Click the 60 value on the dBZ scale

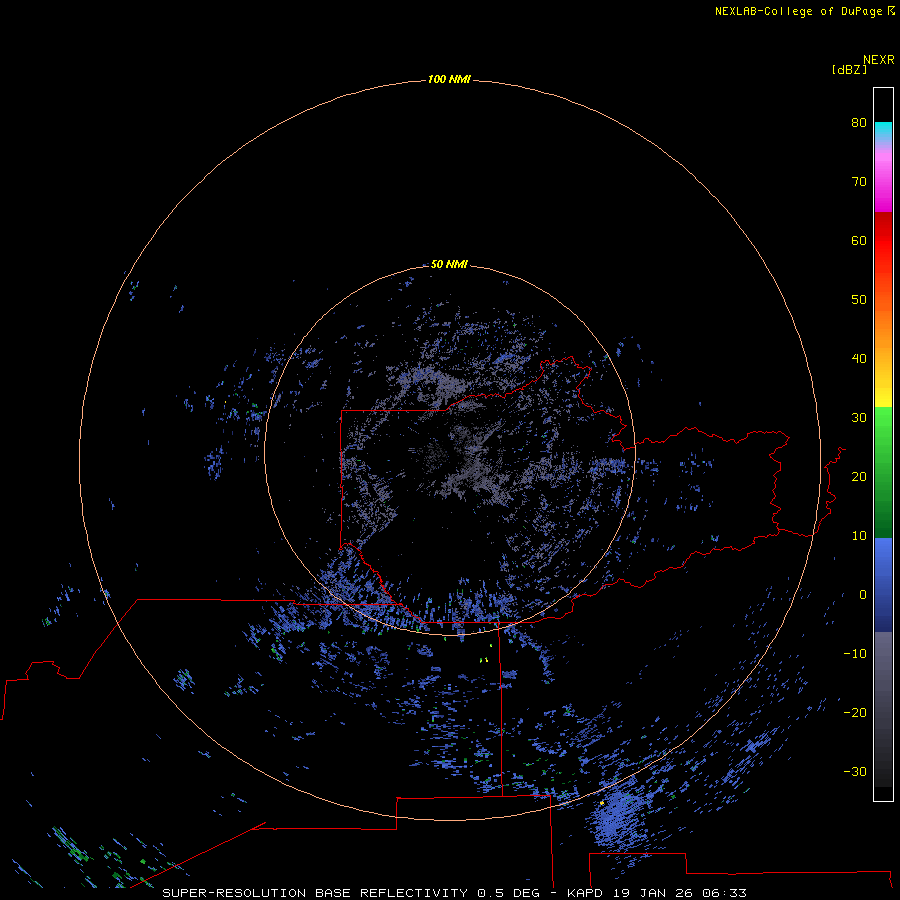(859, 240)
